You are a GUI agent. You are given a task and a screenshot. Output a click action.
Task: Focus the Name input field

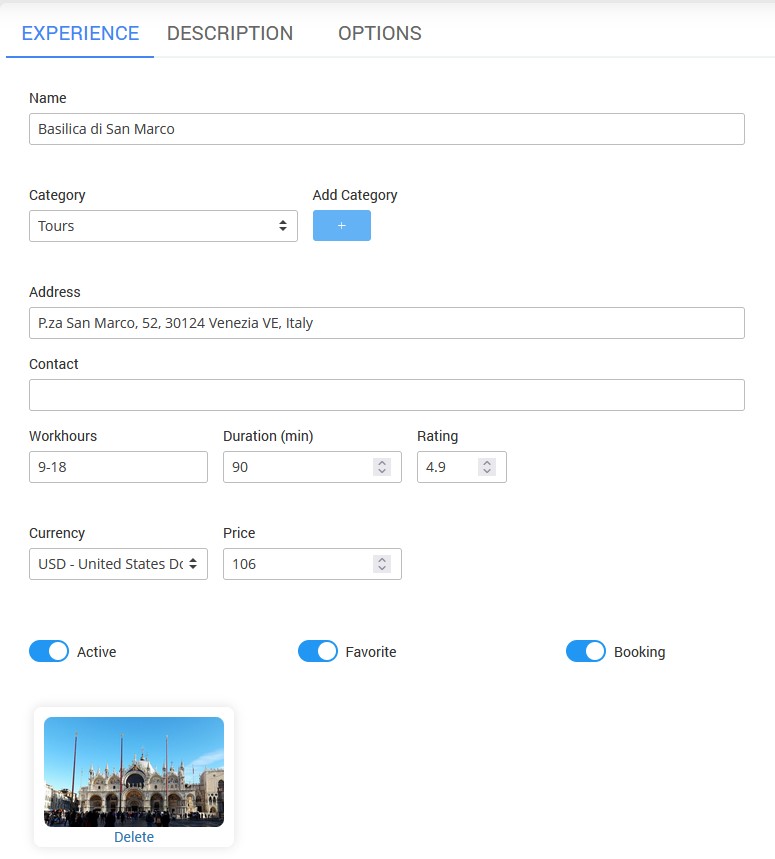click(x=386, y=129)
